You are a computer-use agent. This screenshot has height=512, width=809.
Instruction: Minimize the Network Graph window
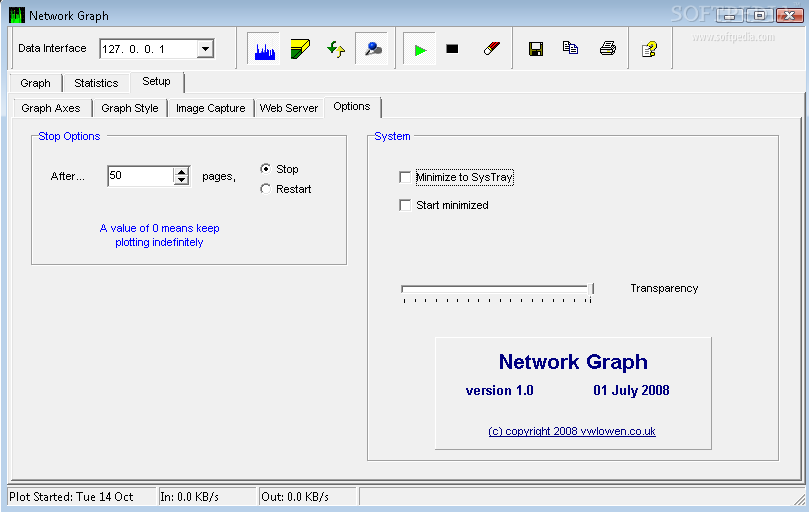tap(730, 15)
